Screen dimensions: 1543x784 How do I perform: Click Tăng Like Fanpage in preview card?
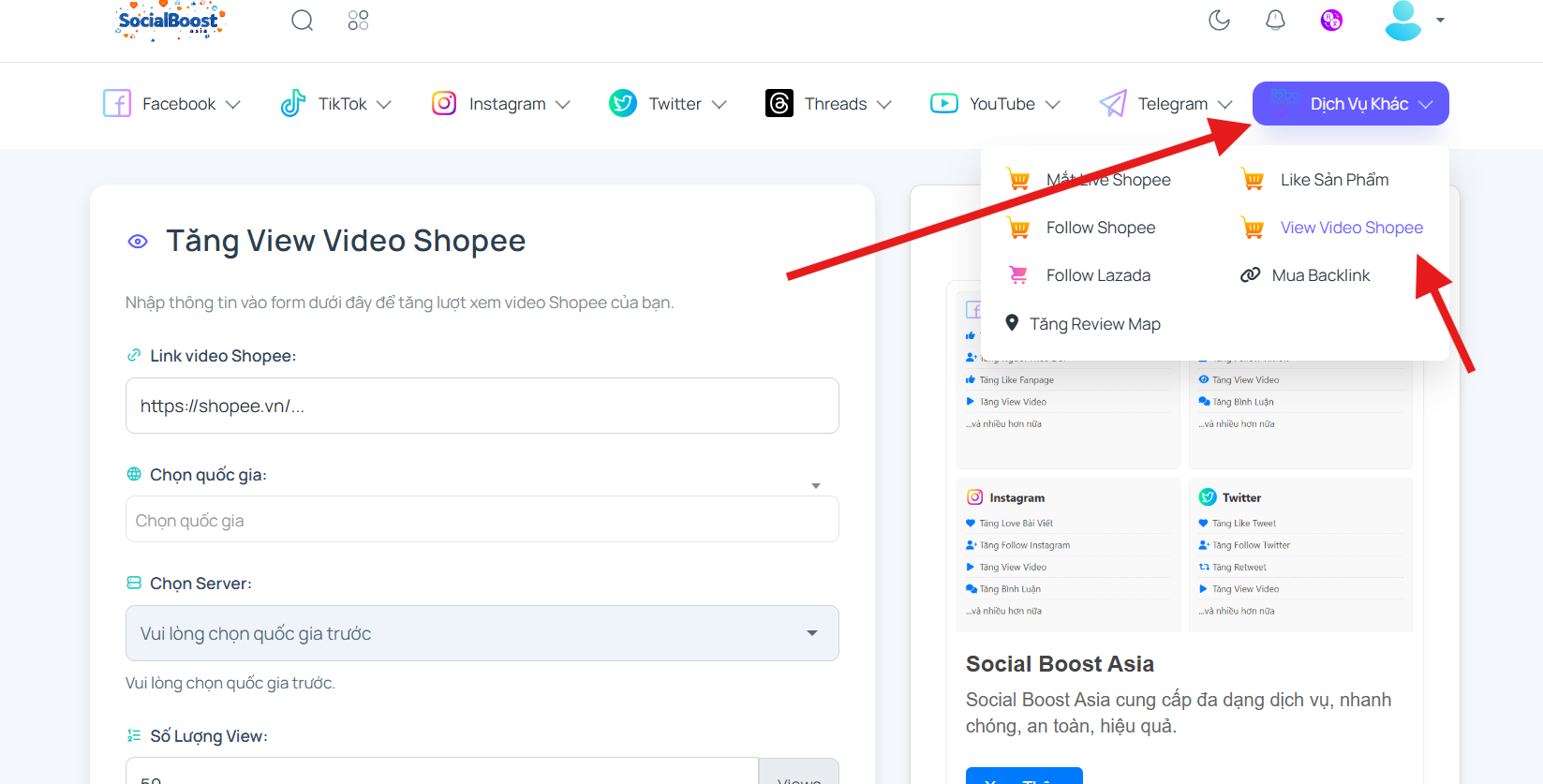click(1016, 380)
